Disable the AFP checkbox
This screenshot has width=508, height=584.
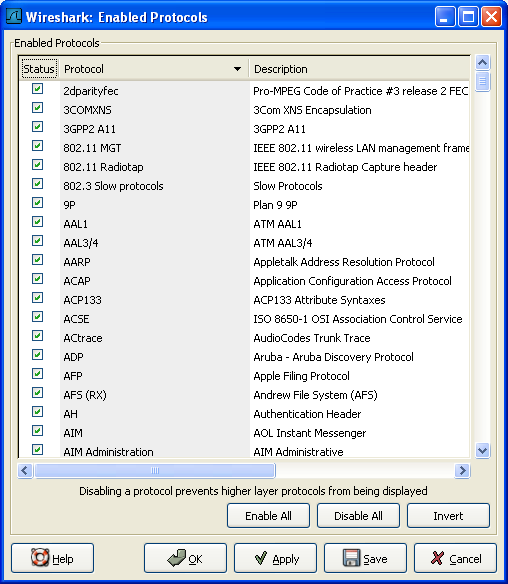37,374
